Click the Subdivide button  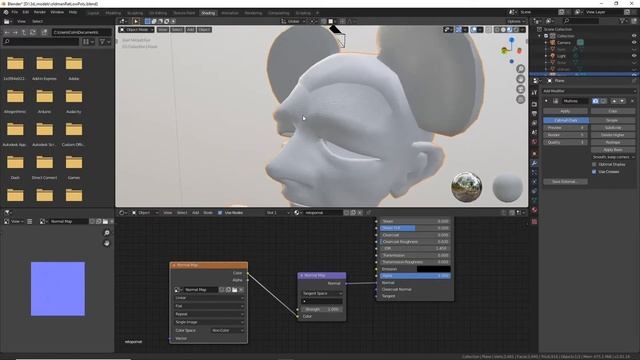tap(613, 128)
